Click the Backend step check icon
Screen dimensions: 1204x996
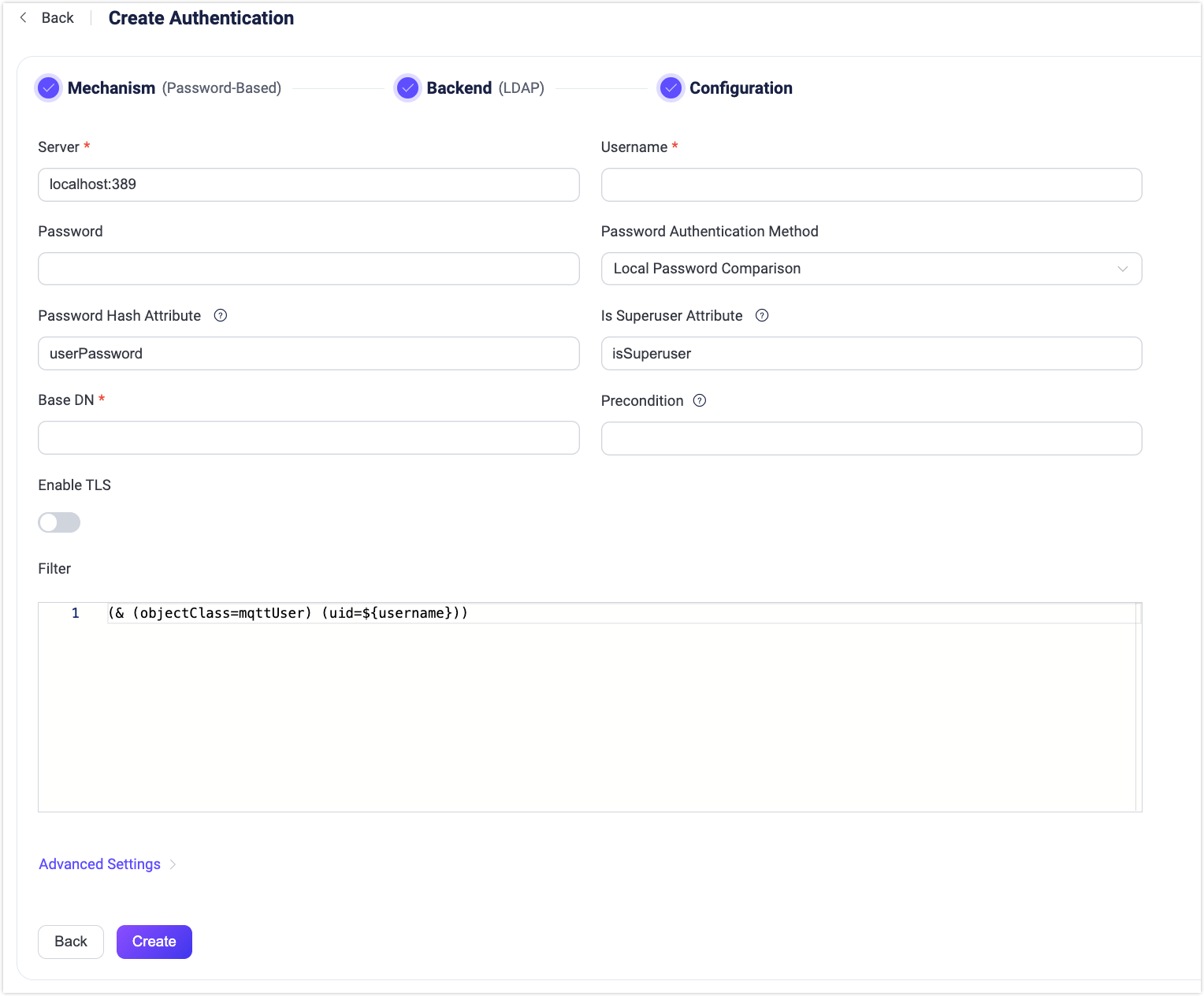[x=407, y=87]
